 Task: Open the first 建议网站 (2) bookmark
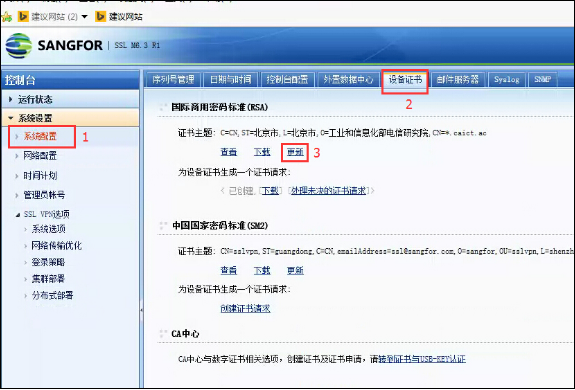tap(48, 16)
